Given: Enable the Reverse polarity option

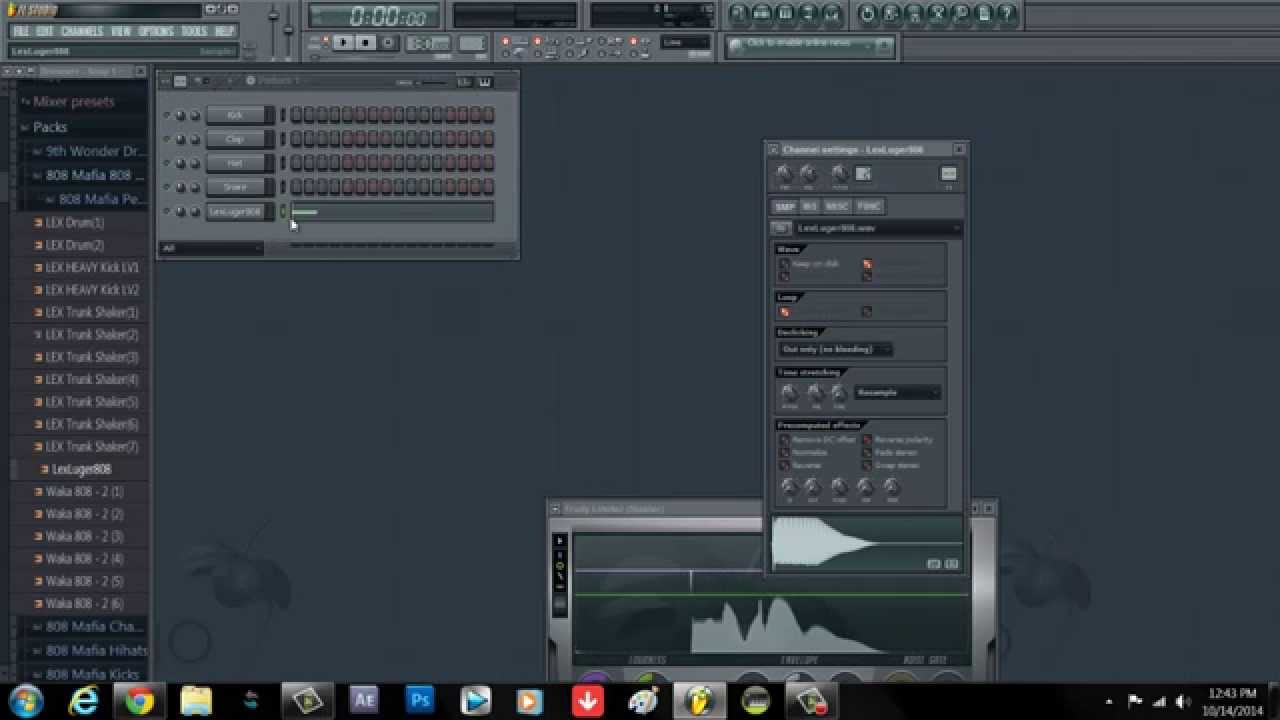Looking at the screenshot, I should pyautogui.click(x=867, y=440).
